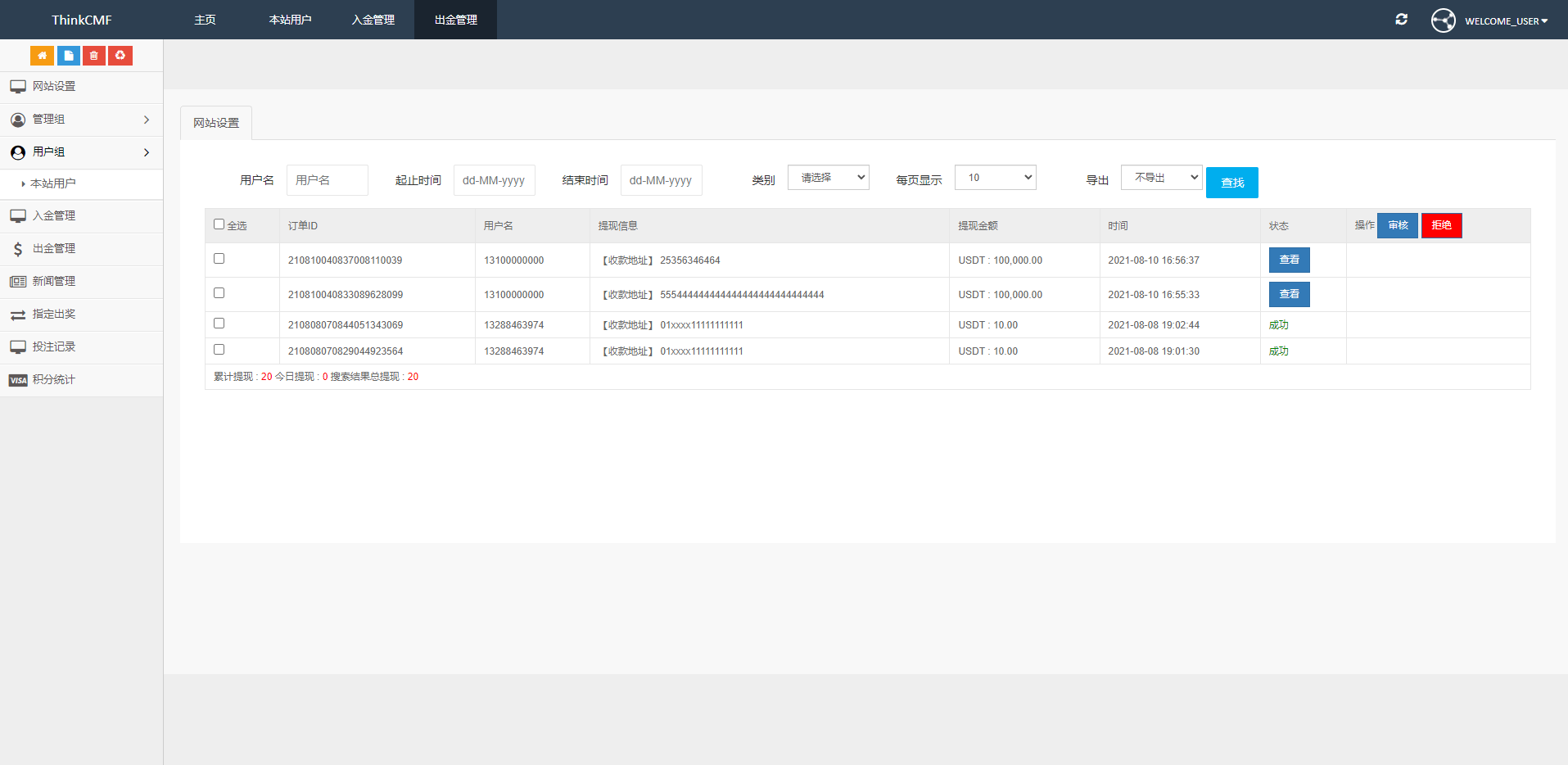Open the 导出 dropdown showing 不导出

[1161, 178]
